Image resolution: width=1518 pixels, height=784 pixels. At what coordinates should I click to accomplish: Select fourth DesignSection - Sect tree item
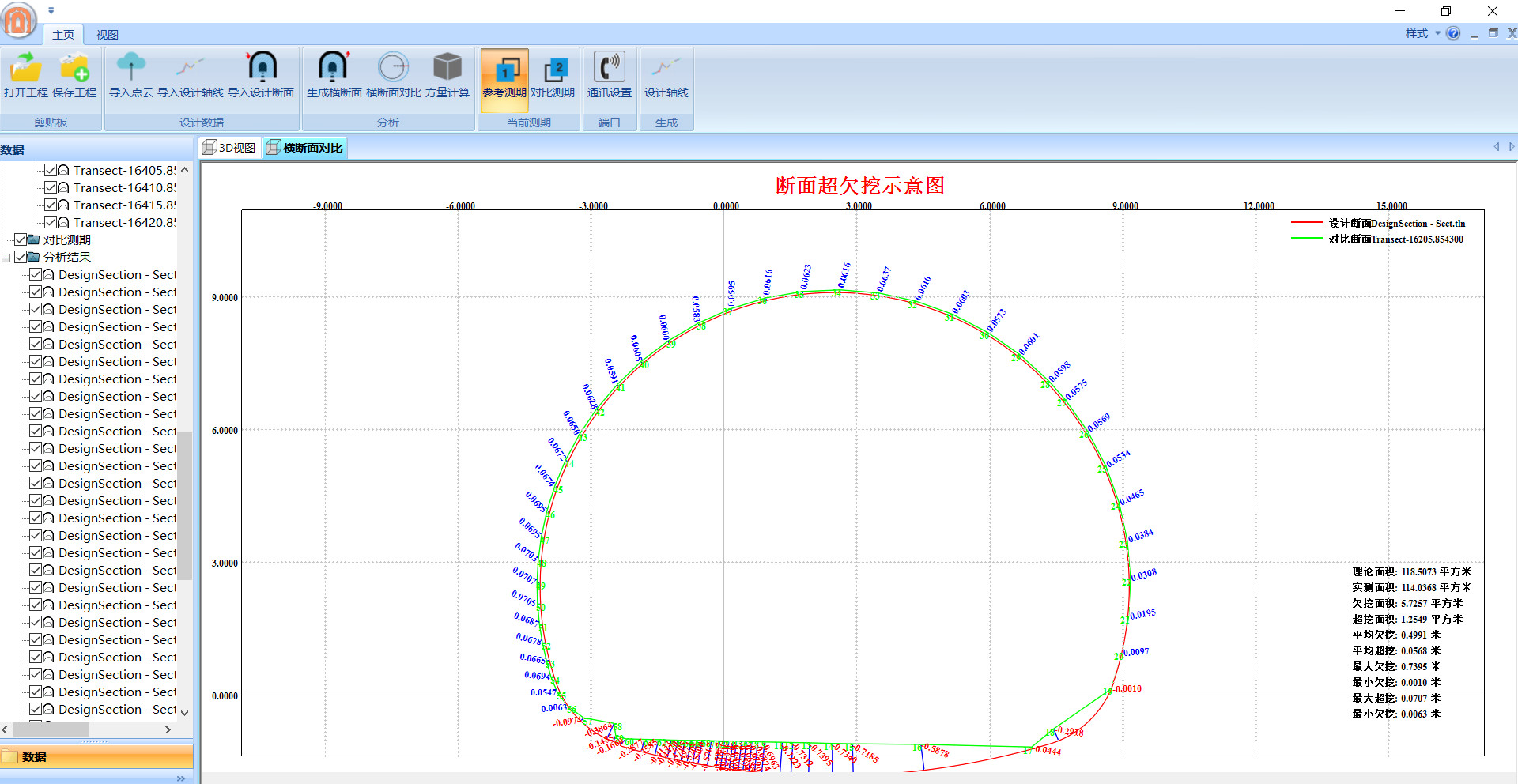tap(117, 326)
